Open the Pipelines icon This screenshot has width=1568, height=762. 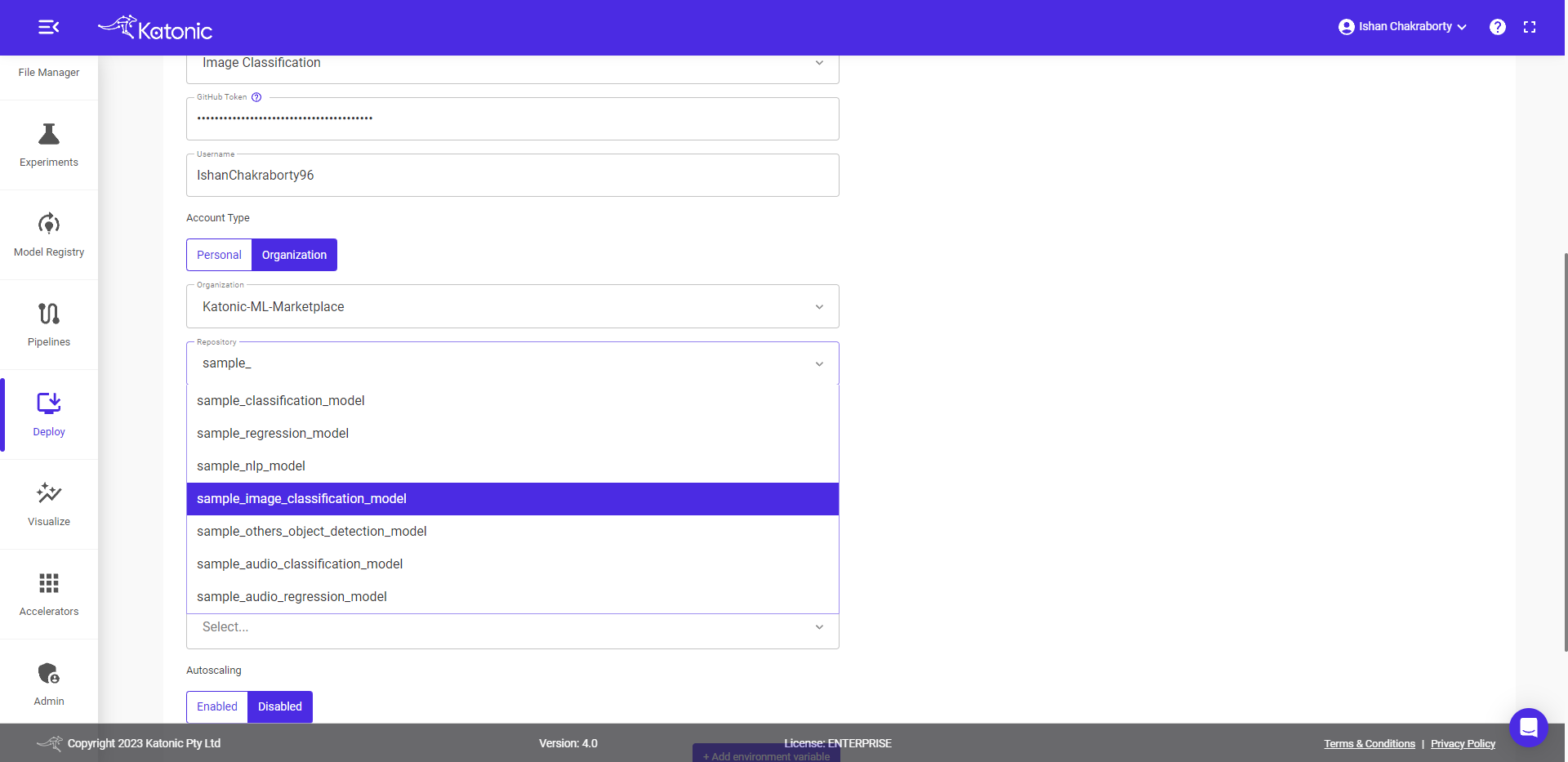tap(49, 314)
